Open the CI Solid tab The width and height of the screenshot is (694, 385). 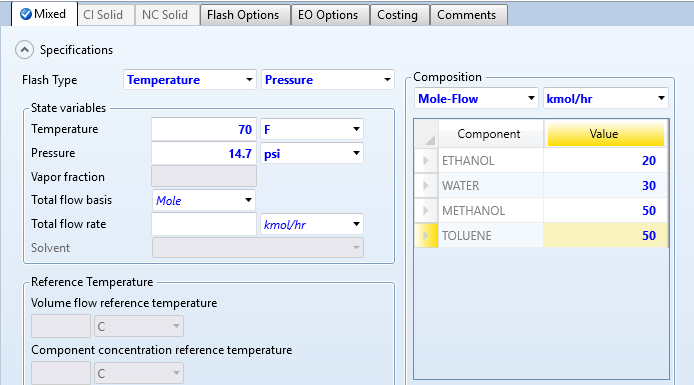click(x=106, y=15)
